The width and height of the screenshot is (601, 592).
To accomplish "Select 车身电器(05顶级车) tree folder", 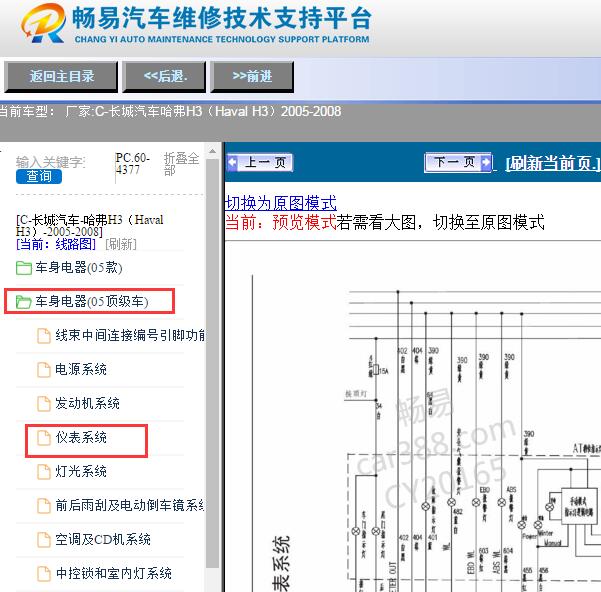I will click(x=92, y=302).
